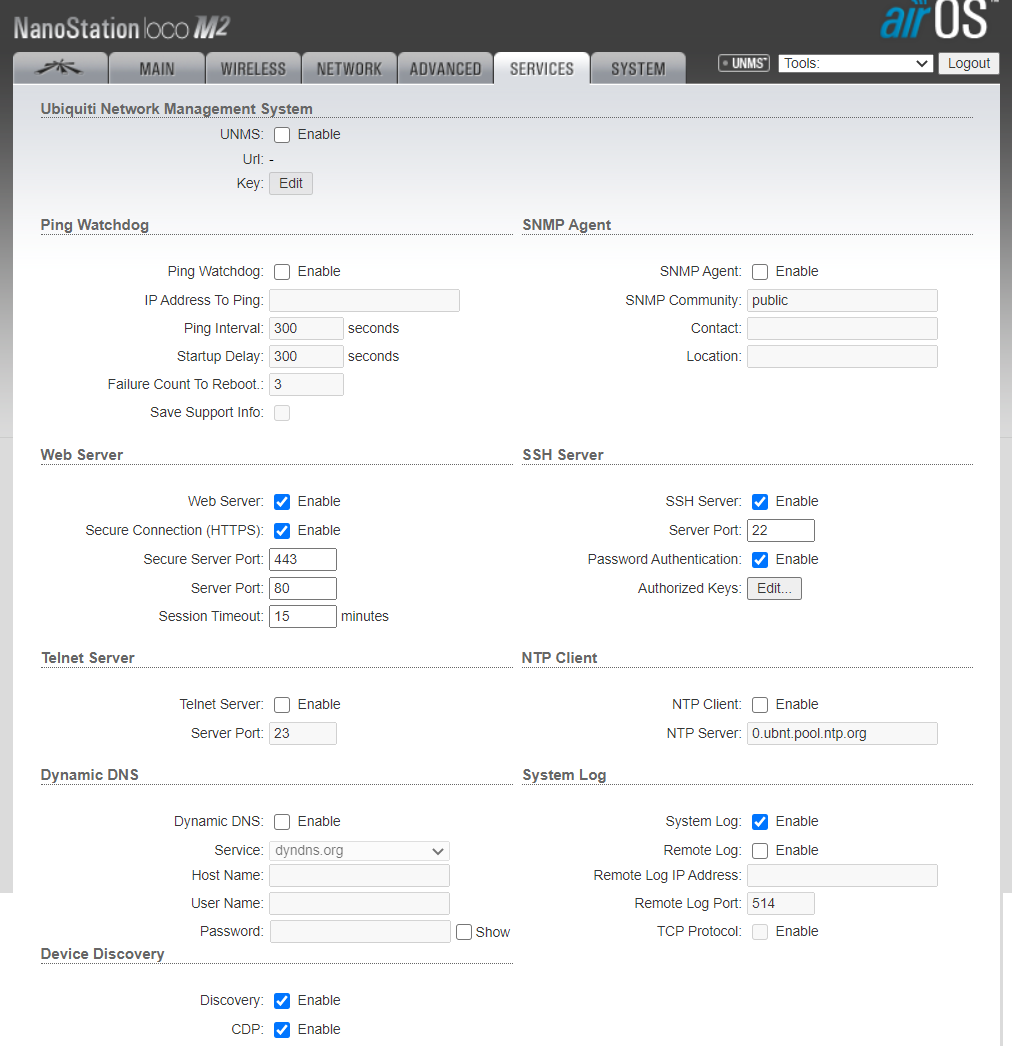
Task: Click the Logout button
Action: [x=968, y=63]
